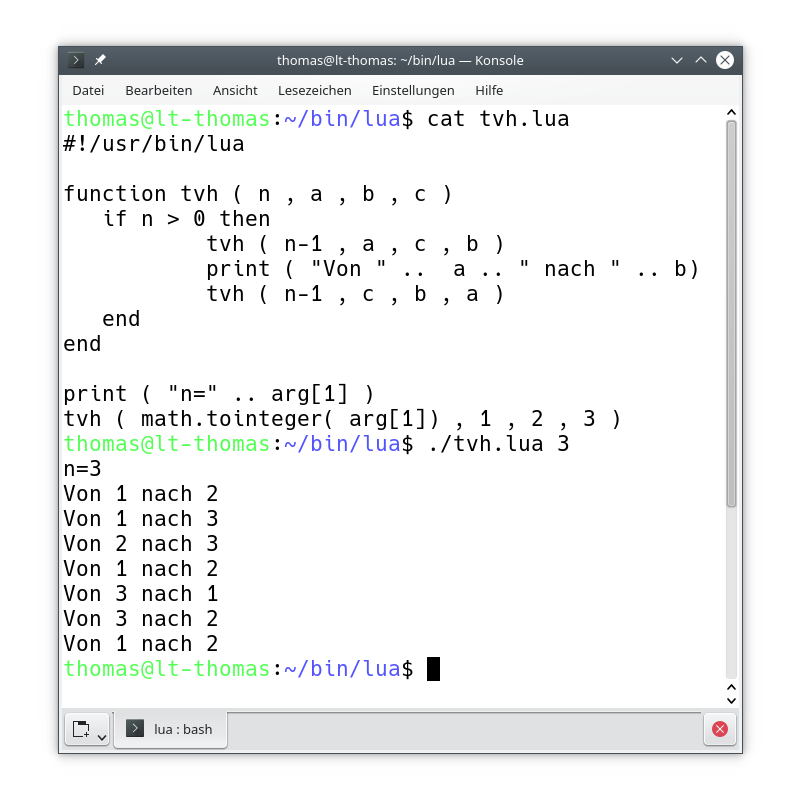
Task: Open the Hilfe menu
Action: tap(489, 90)
